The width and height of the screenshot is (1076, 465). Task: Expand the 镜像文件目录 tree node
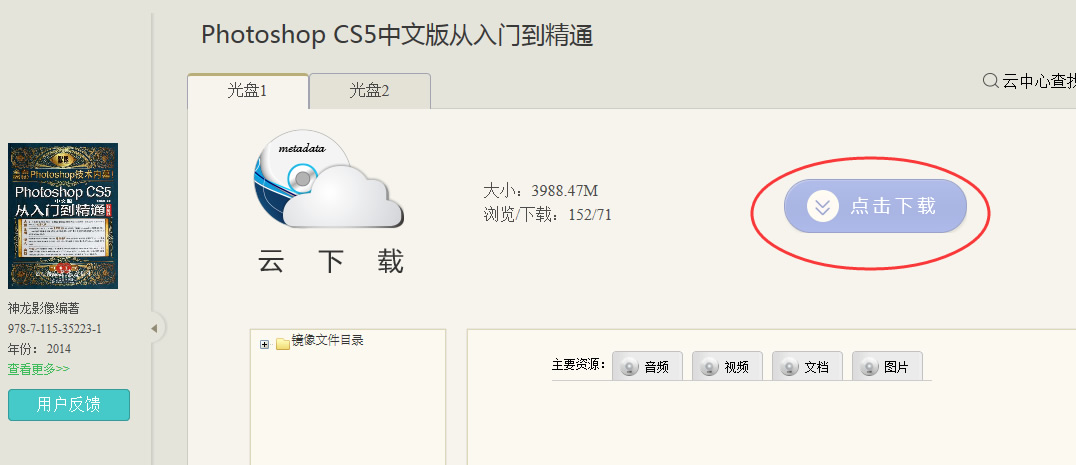(x=264, y=344)
